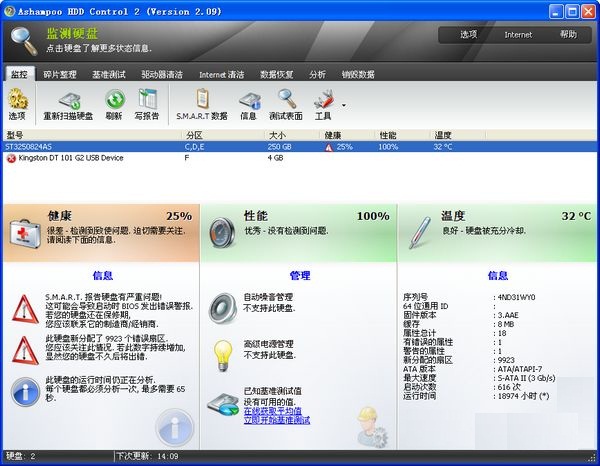Click the 健康 25% panel header
This screenshot has height=466, width=600.
pyautogui.click(x=101, y=233)
